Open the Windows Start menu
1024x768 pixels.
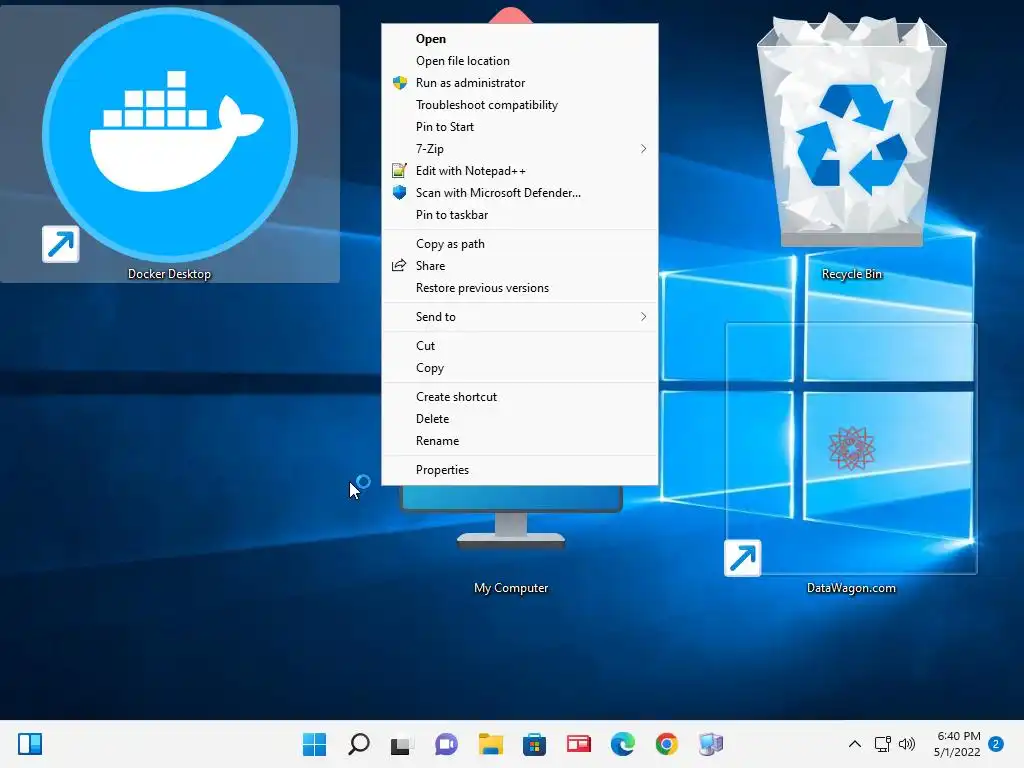coord(314,744)
